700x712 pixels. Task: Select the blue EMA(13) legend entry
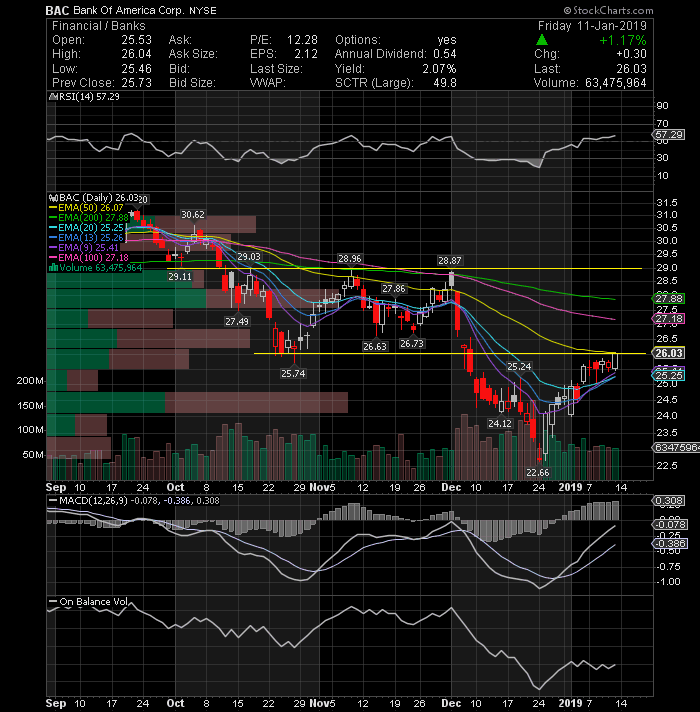tap(86, 237)
